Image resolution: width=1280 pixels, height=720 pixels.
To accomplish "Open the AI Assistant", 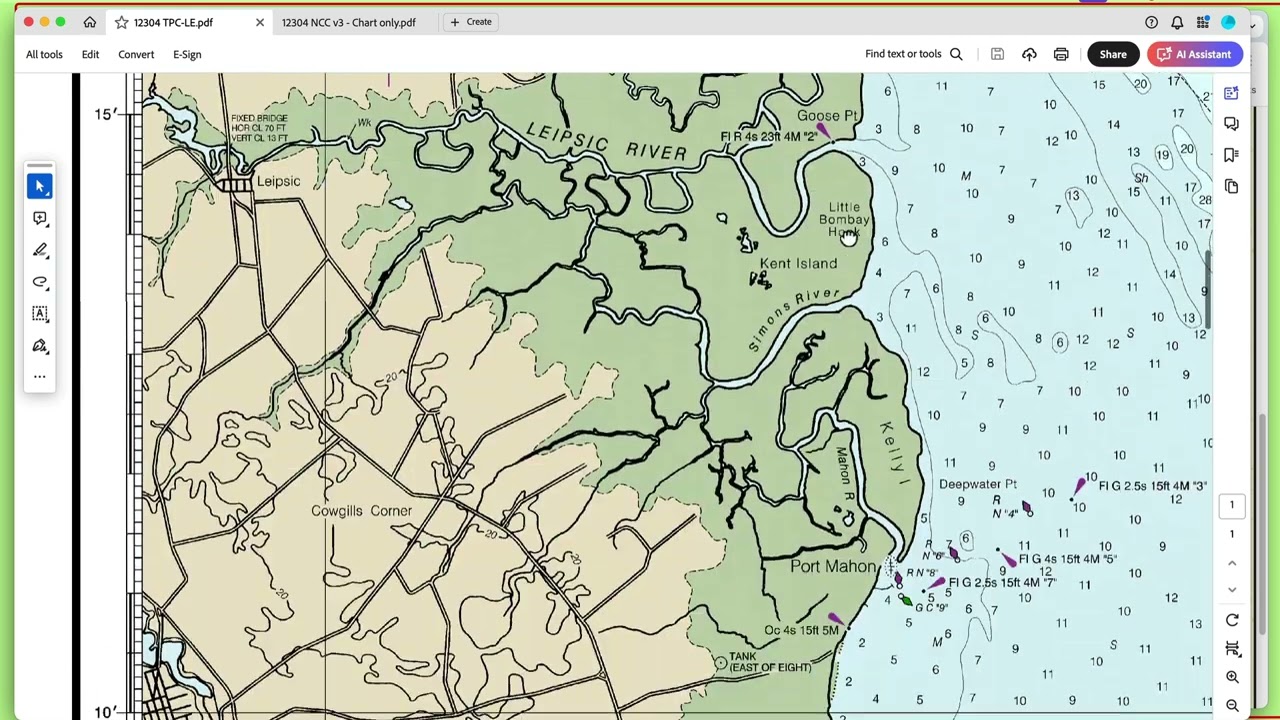I will point(1195,54).
